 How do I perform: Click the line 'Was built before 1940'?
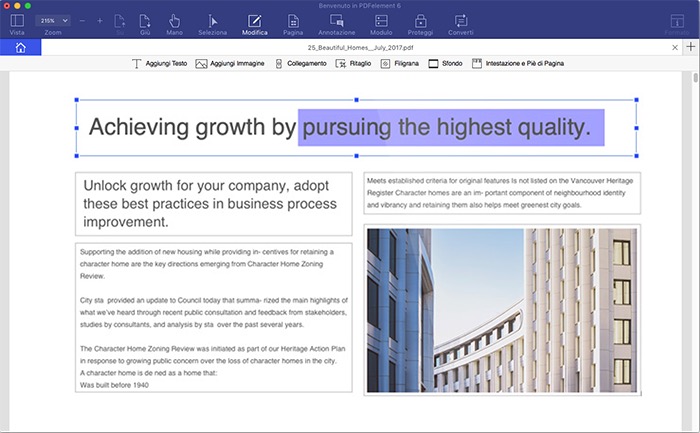(114, 385)
